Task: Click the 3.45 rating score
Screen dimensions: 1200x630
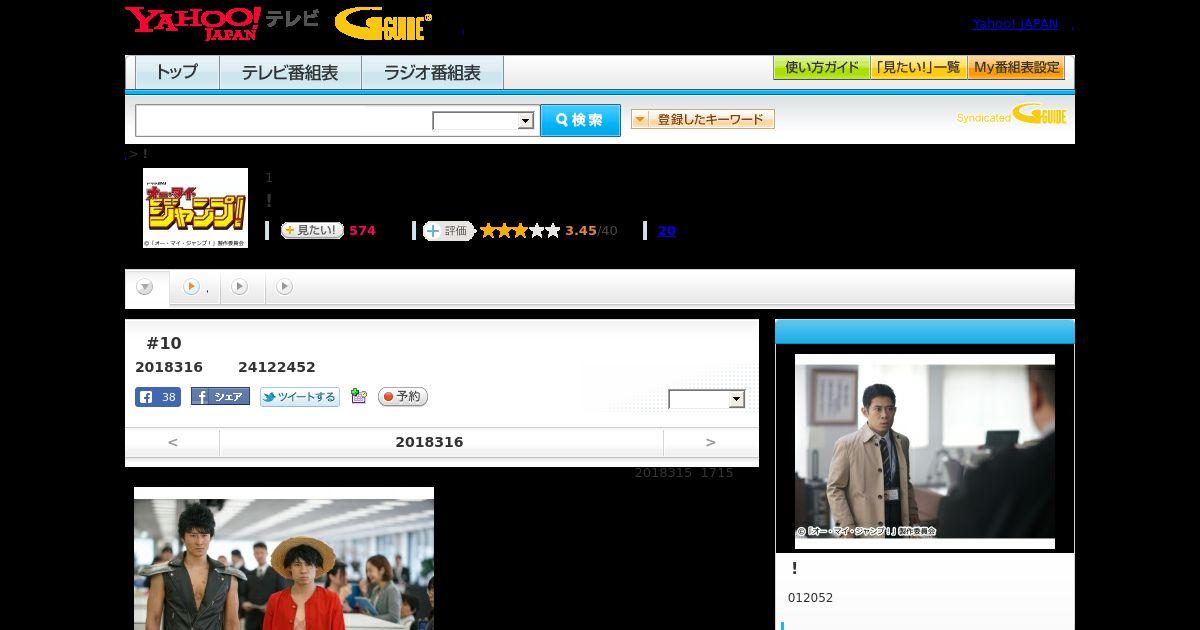Action: tap(580, 230)
